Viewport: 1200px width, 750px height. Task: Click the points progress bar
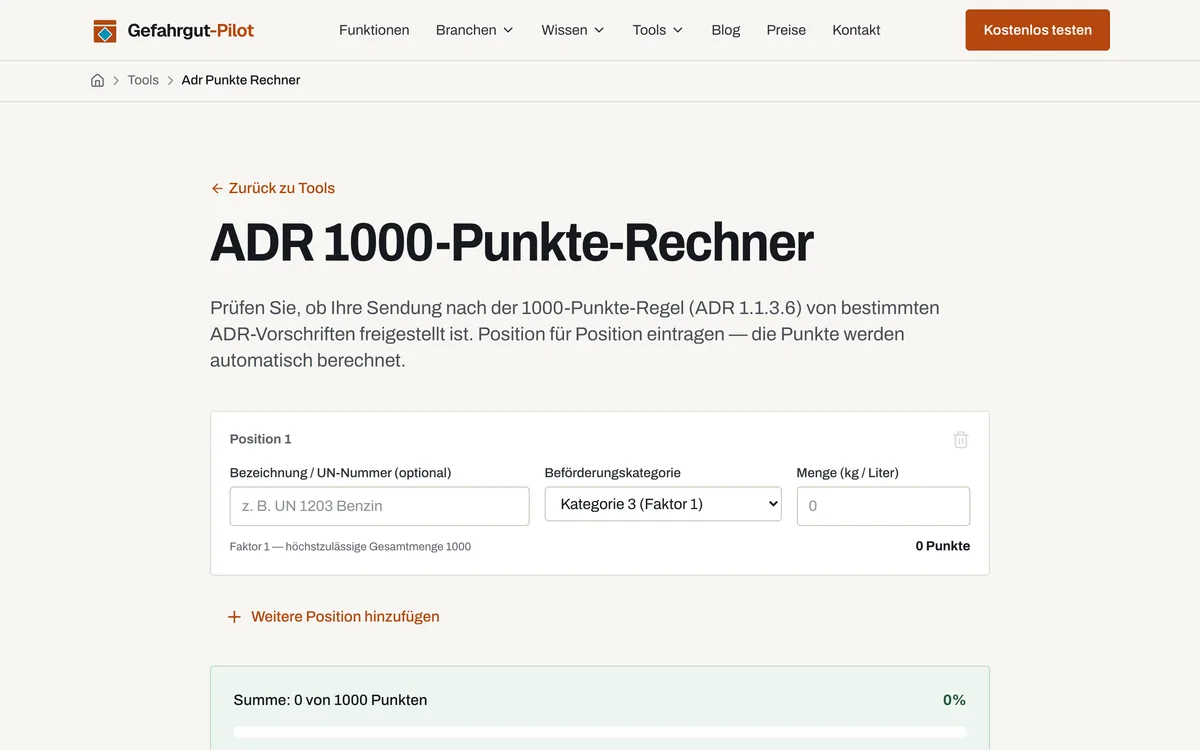pyautogui.click(x=600, y=732)
